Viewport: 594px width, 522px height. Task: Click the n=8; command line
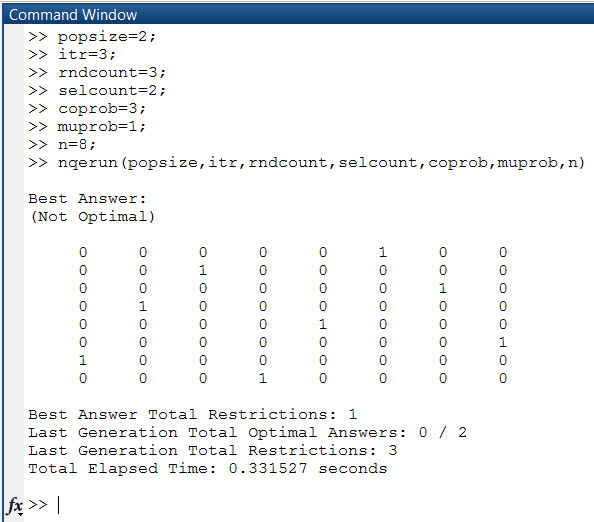pos(62,145)
